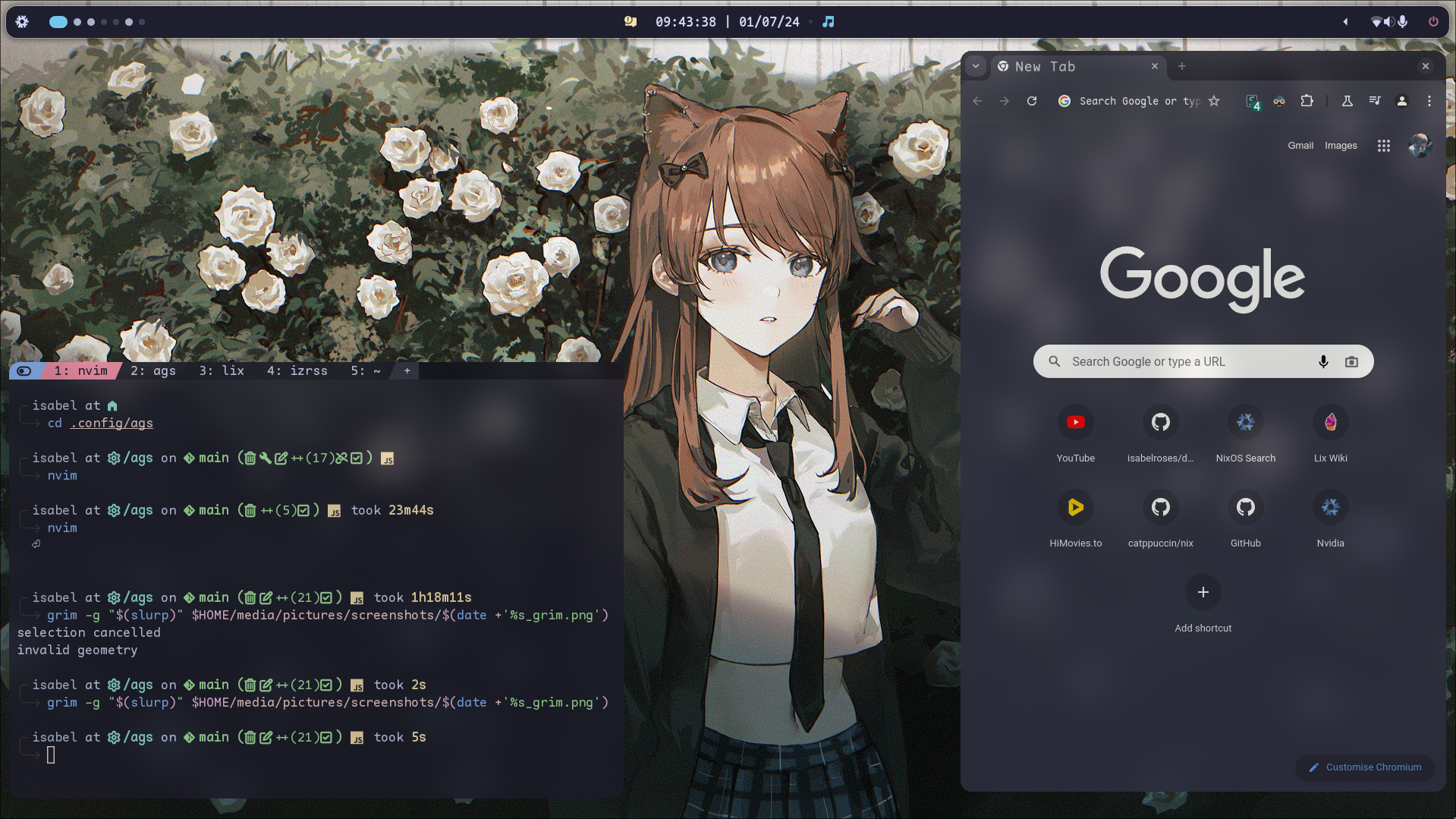
Task: Click the music note icon in top bar
Action: 829,22
